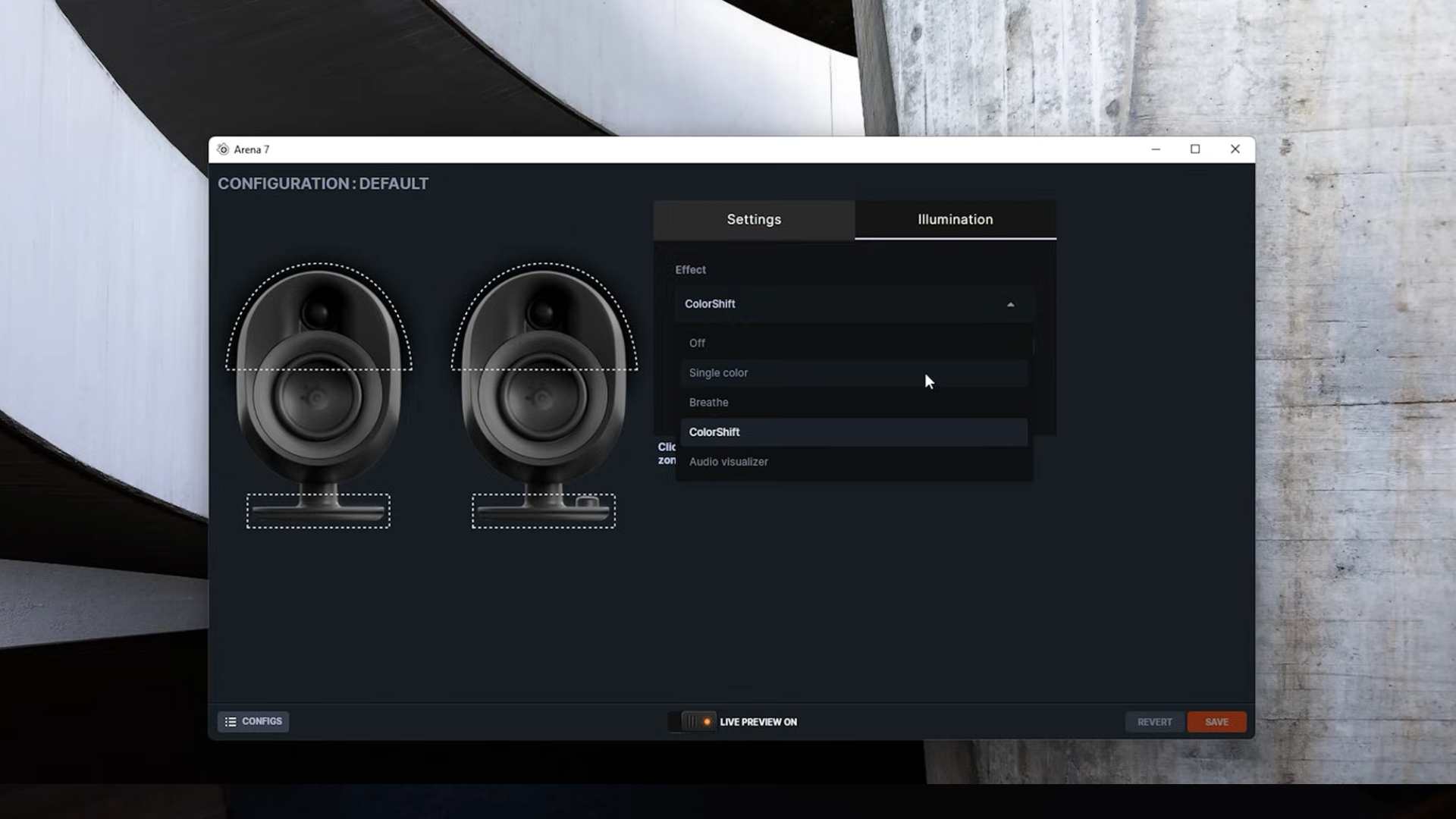This screenshot has width=1456, height=819.
Task: Pick the Single color effect option
Action: [x=718, y=373]
